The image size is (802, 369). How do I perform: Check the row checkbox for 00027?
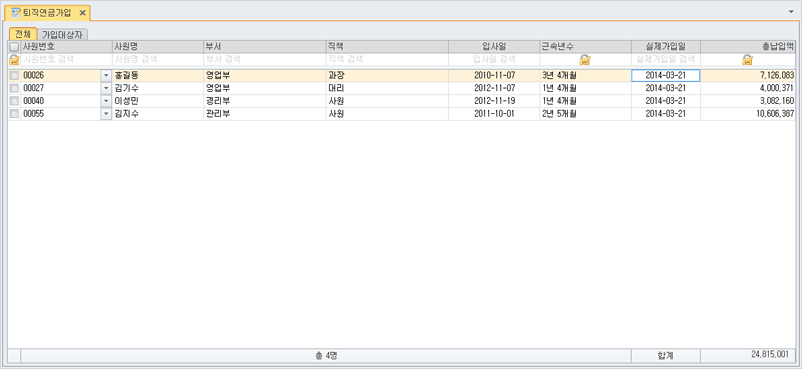click(x=14, y=88)
